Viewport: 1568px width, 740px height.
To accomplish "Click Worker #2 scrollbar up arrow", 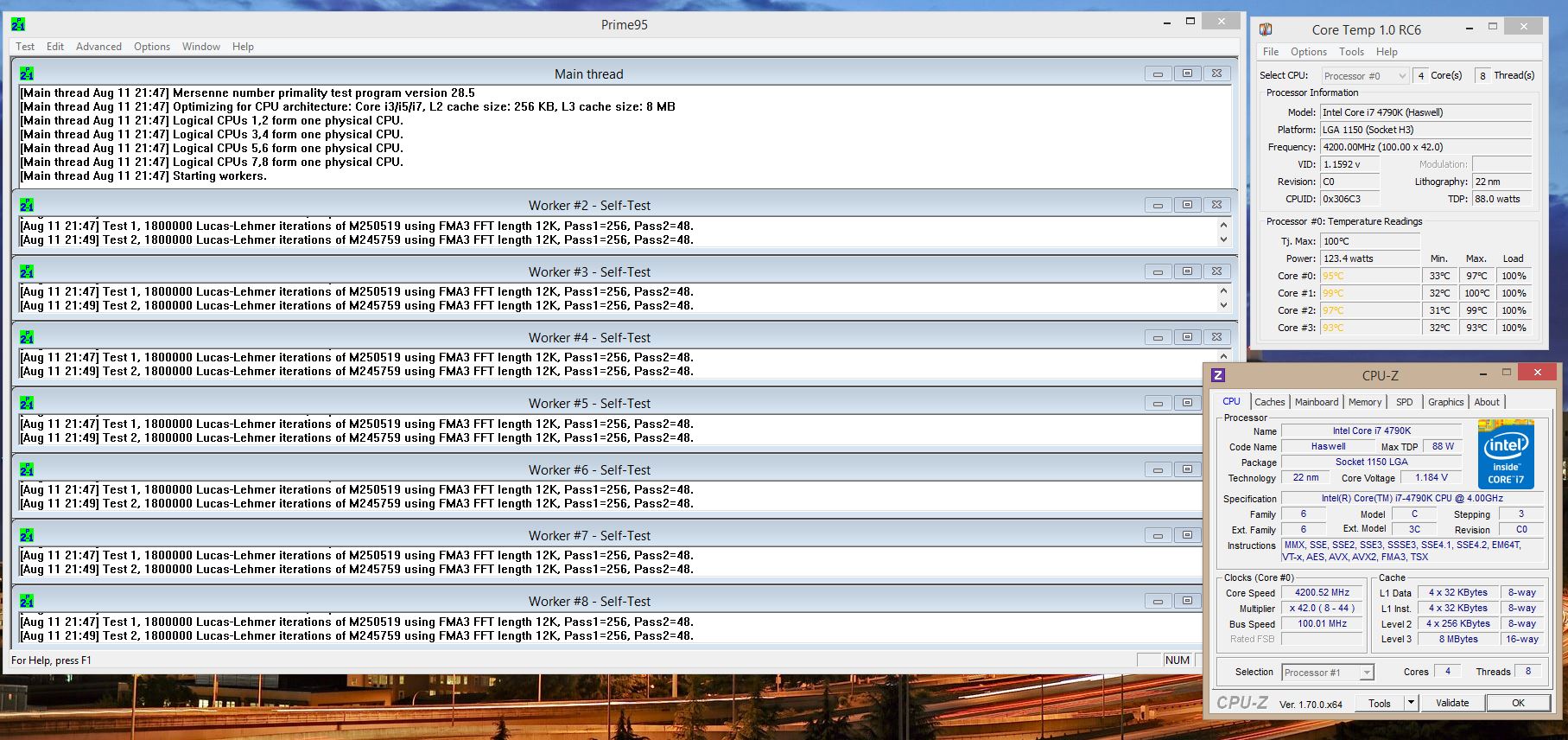I will coord(1223,225).
